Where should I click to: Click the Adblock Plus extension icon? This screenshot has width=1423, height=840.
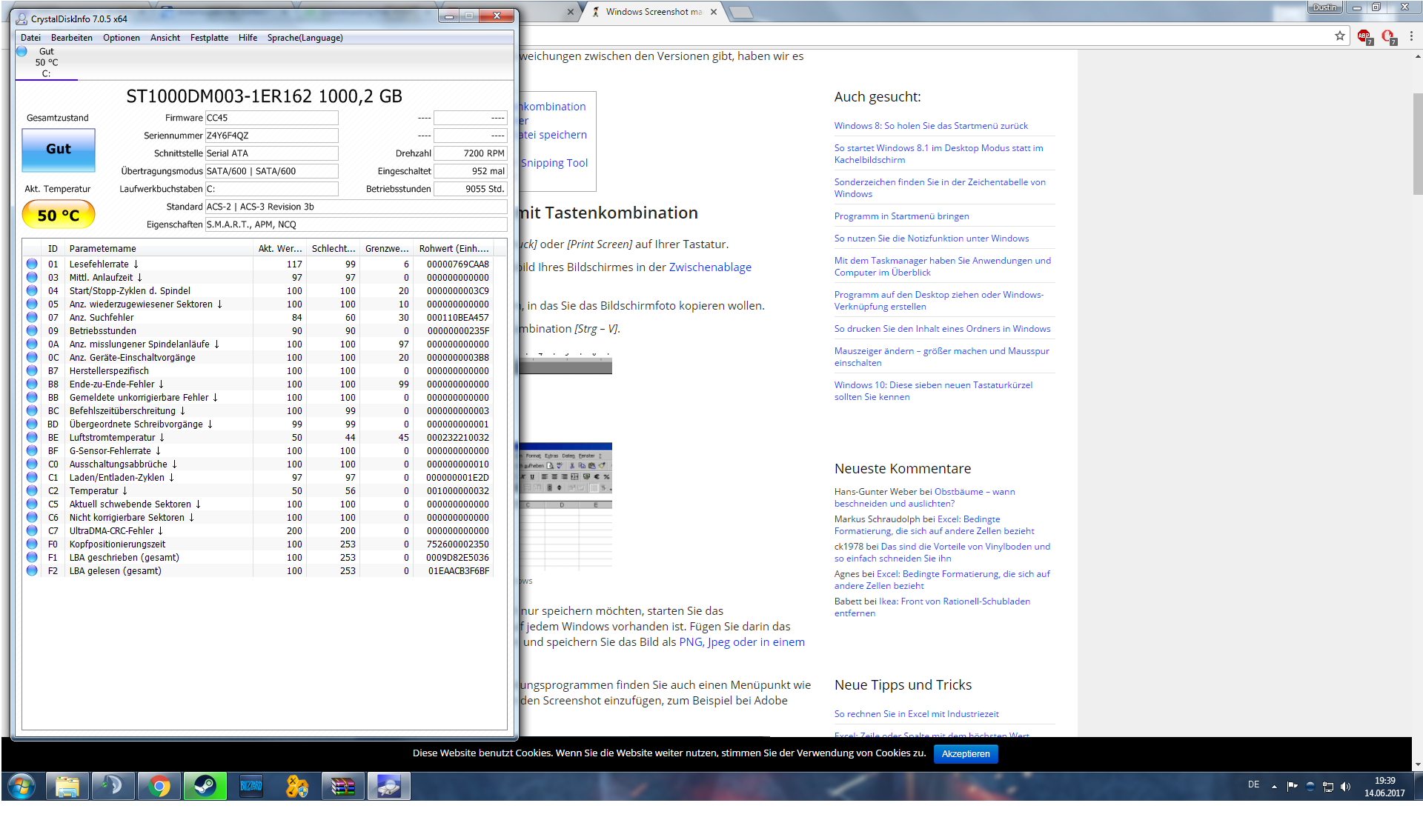click(x=1364, y=36)
